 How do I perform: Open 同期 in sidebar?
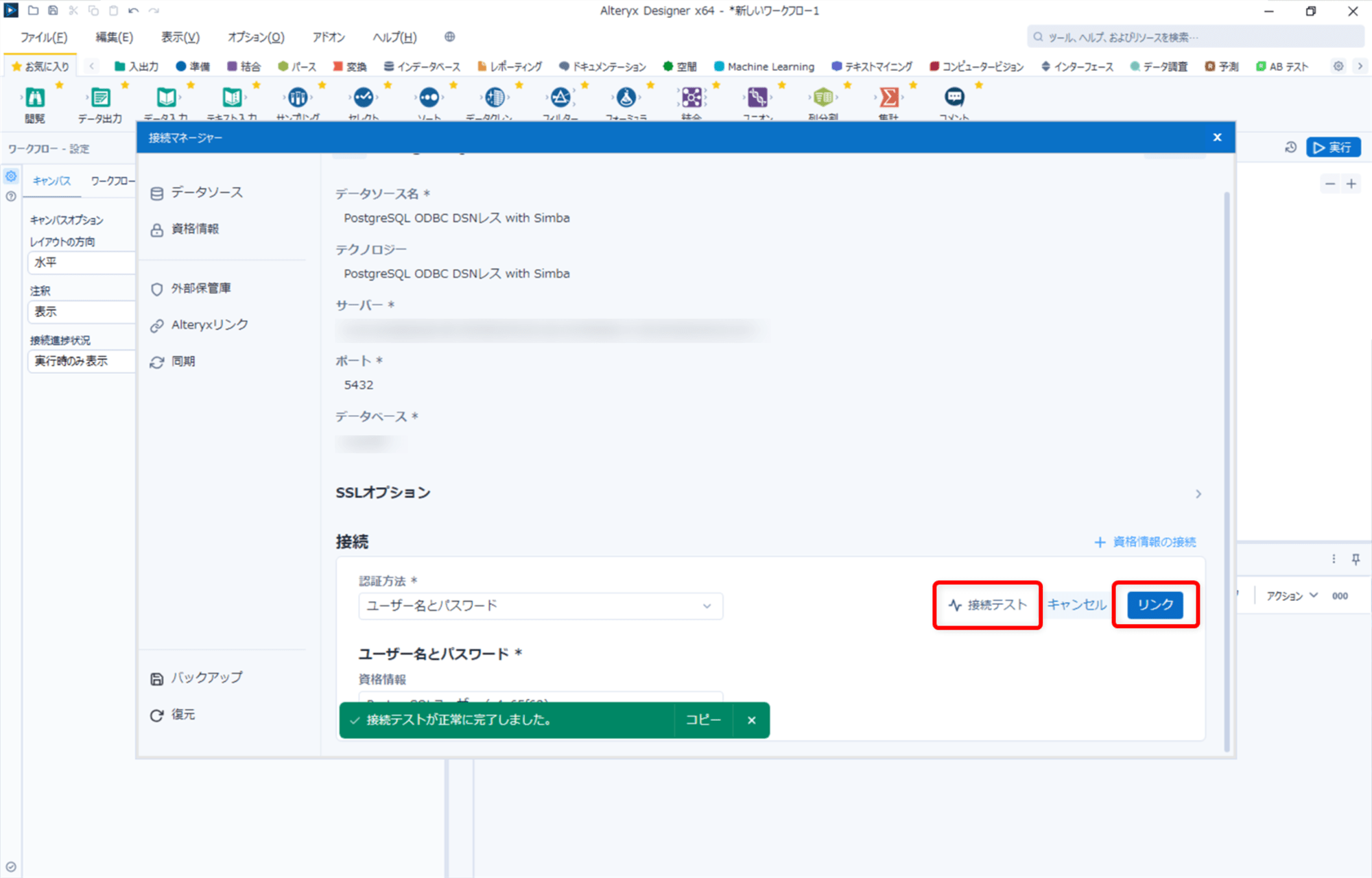173,361
